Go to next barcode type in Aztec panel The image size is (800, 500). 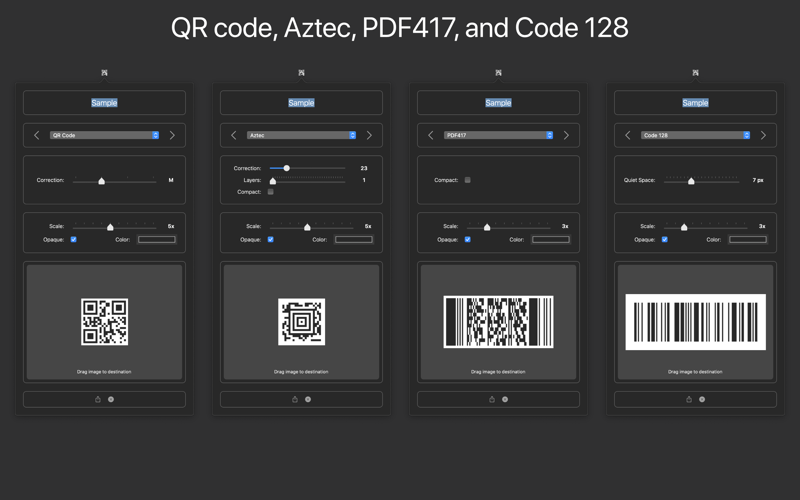coord(369,135)
